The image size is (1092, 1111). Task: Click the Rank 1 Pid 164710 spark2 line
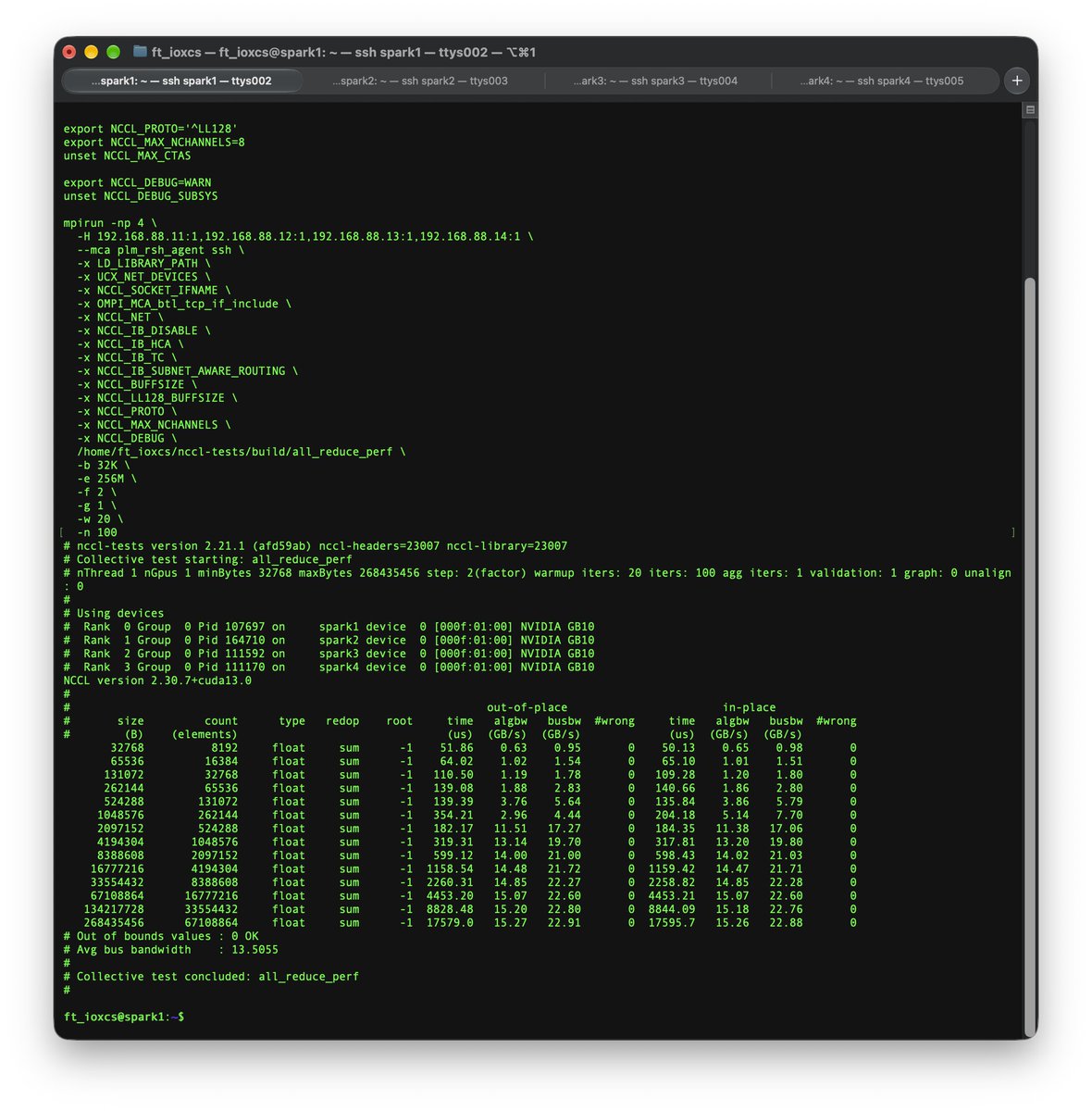point(329,640)
